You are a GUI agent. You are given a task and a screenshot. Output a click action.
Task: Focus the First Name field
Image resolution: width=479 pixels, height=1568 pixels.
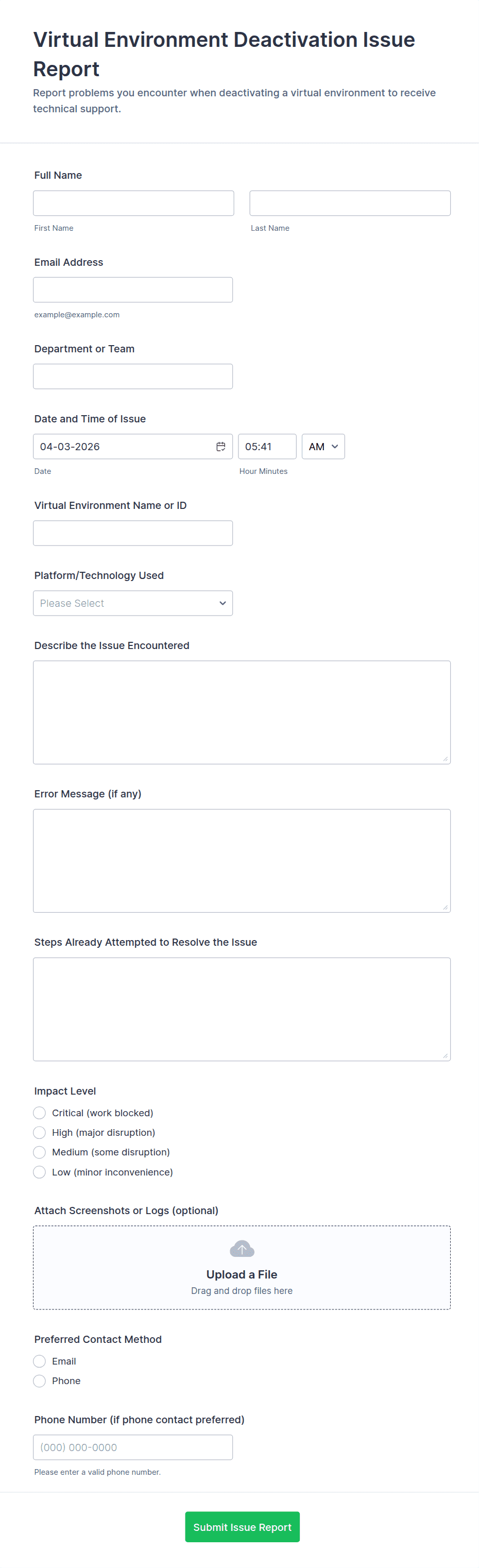tap(133, 203)
